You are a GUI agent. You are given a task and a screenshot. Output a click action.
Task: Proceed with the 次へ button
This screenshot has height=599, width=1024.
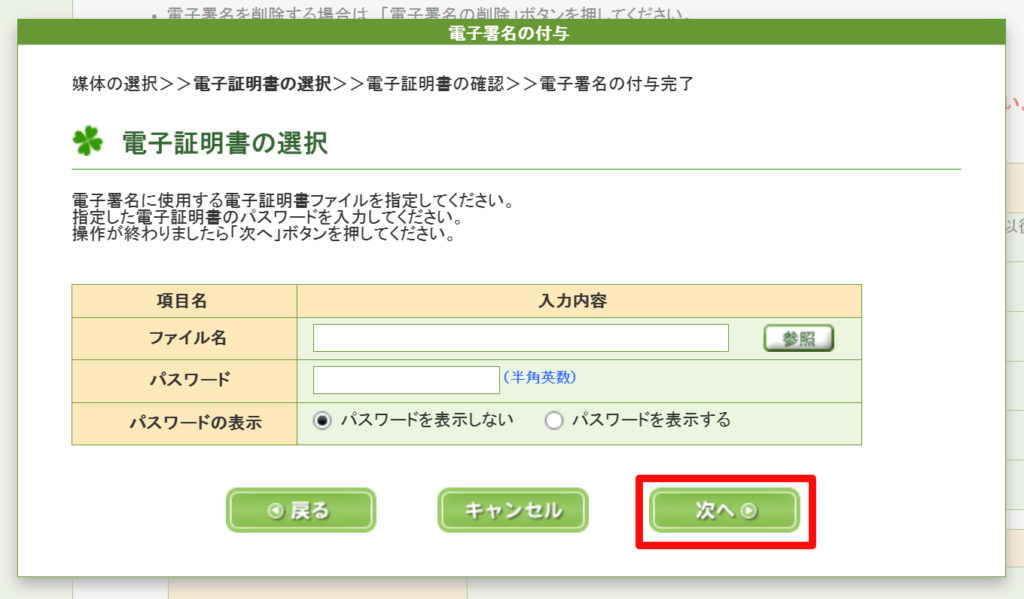[725, 511]
